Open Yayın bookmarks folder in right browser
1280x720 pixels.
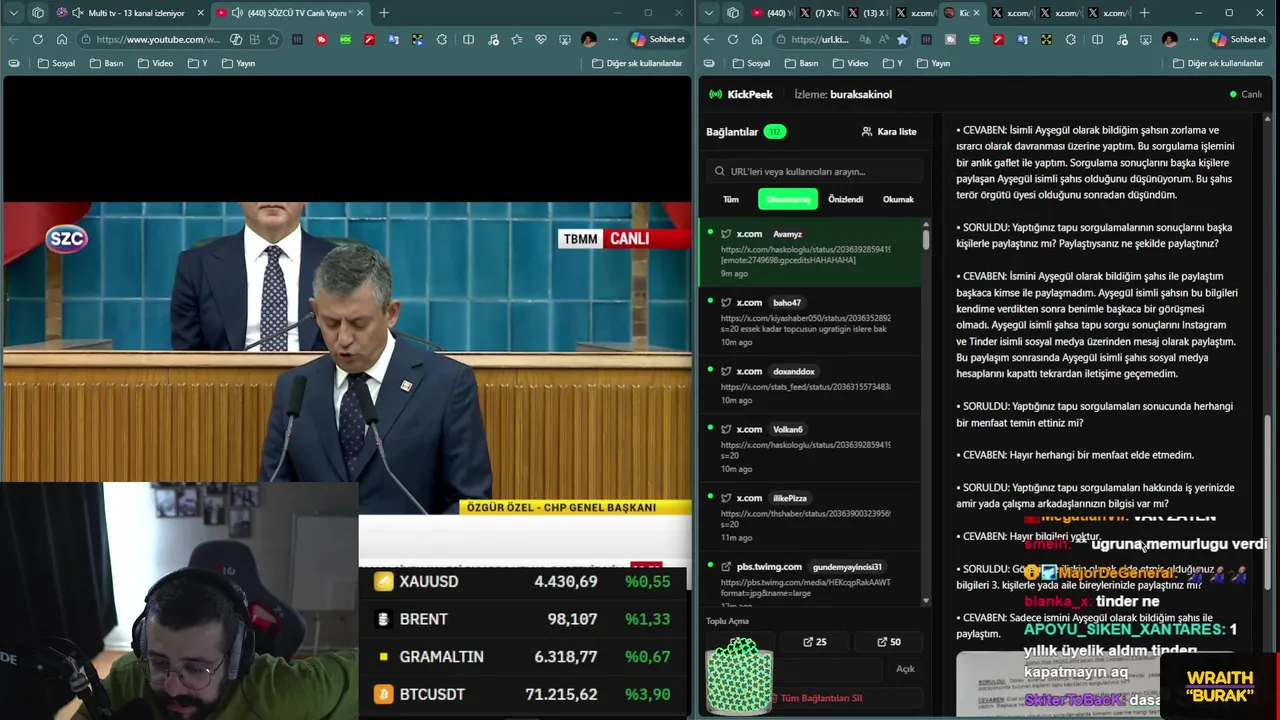click(x=932, y=63)
